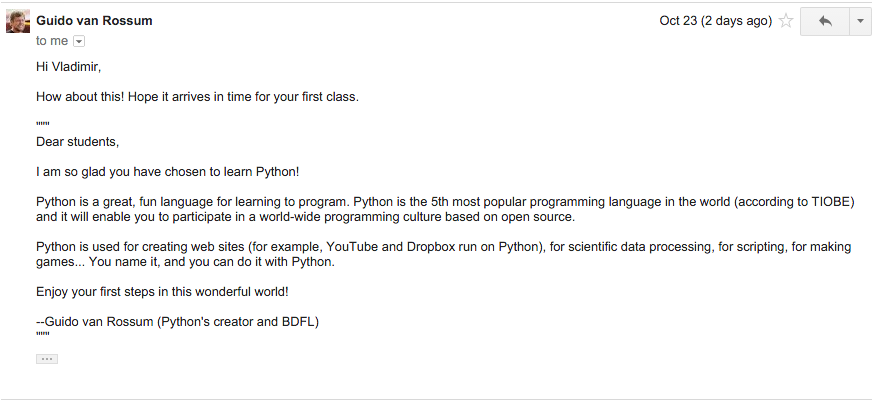The image size is (875, 404).
Task: Click the signature line mentioning BDFL
Action: click(177, 322)
